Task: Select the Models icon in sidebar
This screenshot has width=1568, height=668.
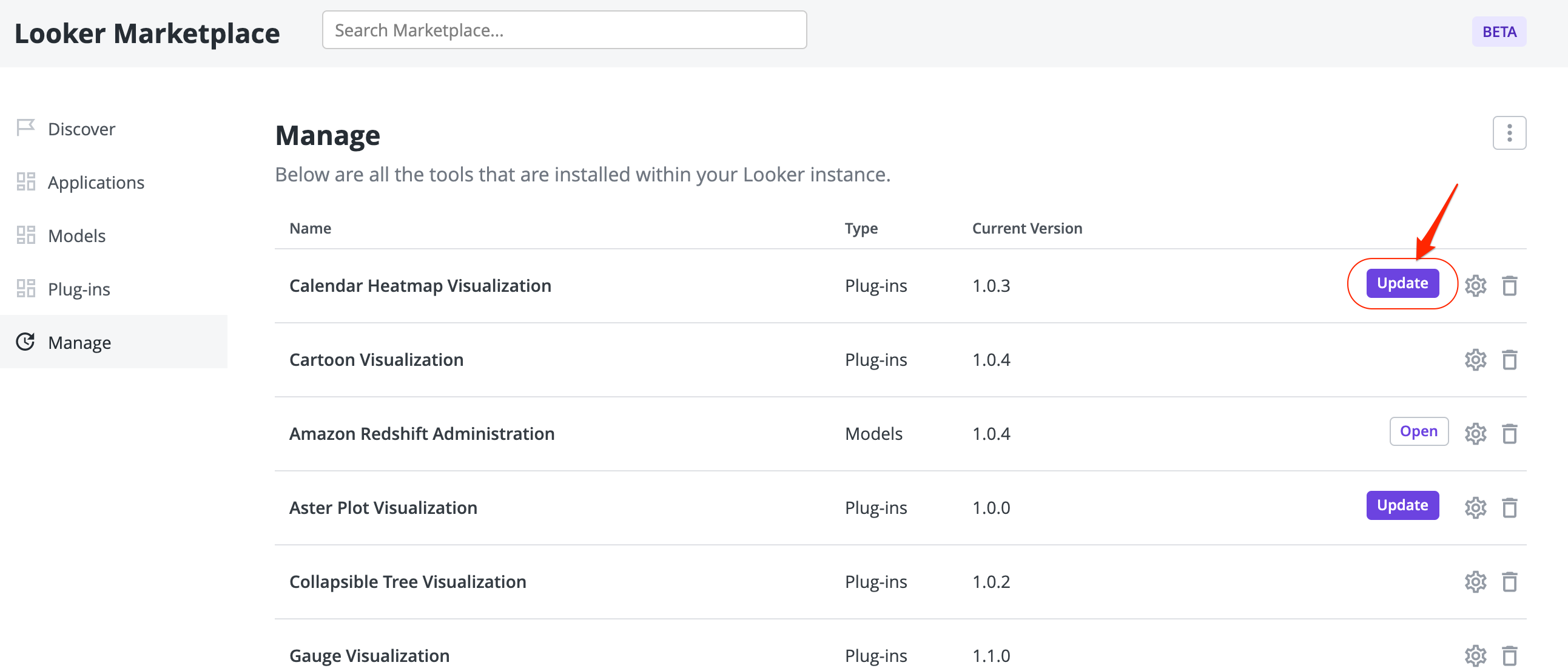Action: point(25,234)
